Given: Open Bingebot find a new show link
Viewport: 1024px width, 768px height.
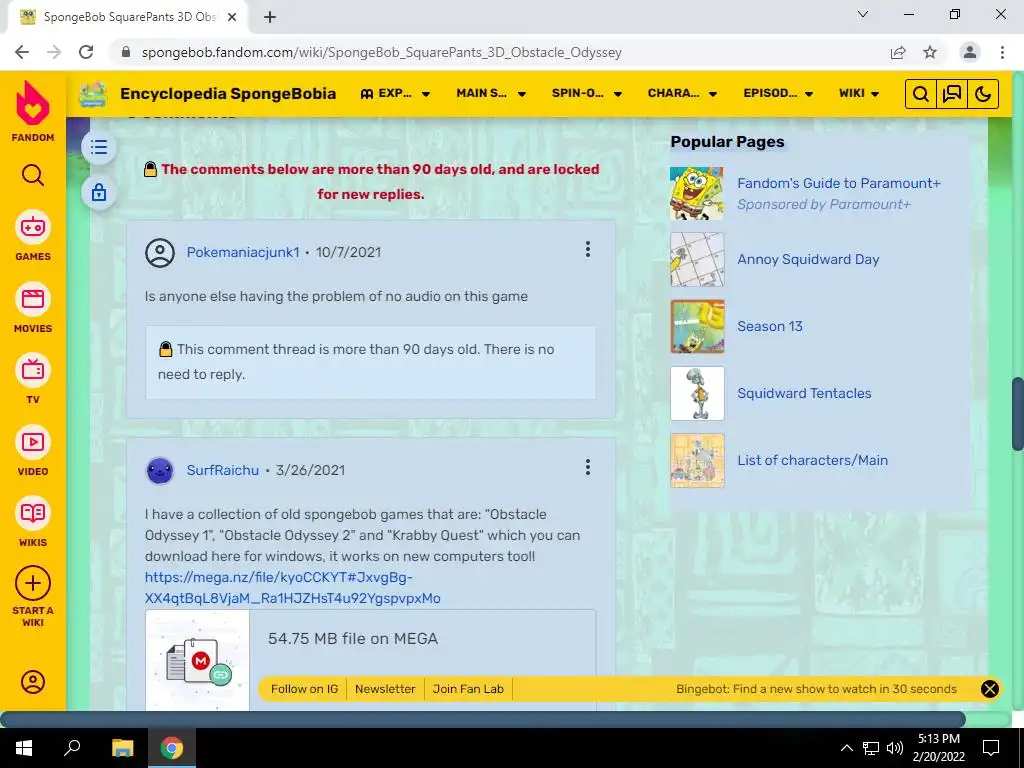Looking at the screenshot, I should (x=816, y=689).
